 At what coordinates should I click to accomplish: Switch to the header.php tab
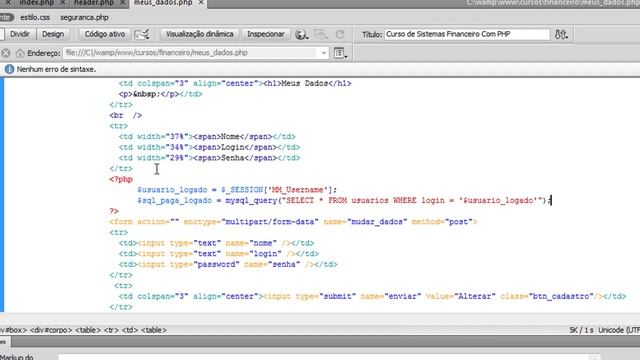coord(94,3)
